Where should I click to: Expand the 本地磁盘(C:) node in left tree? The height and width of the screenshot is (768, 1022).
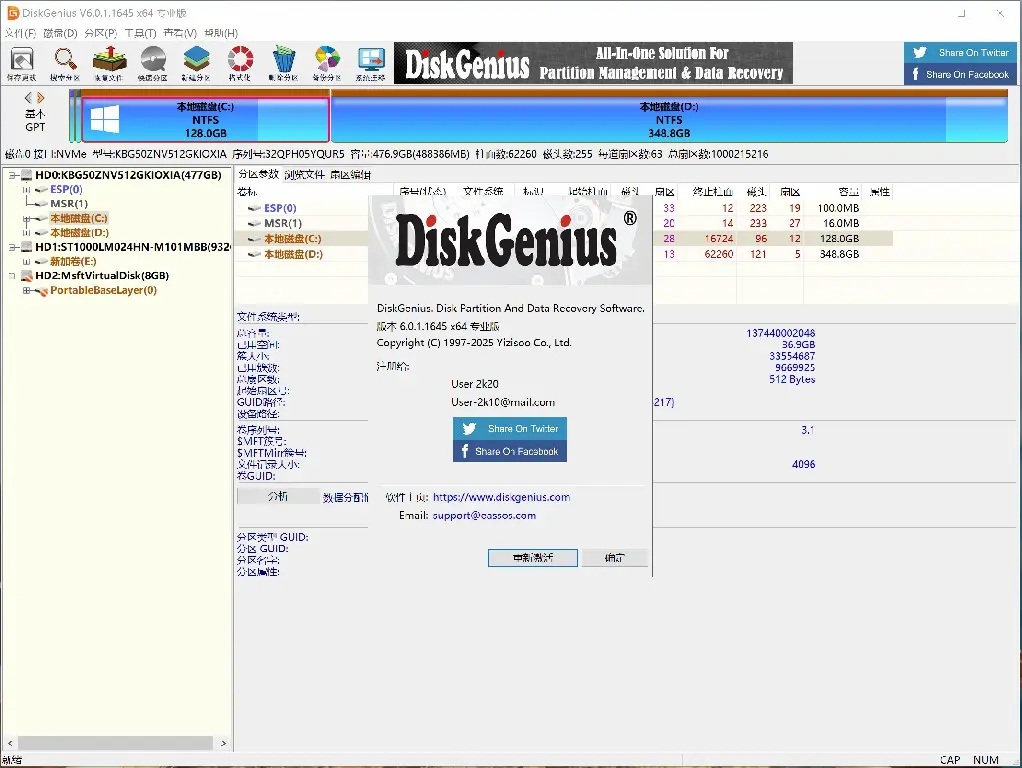click(27, 218)
